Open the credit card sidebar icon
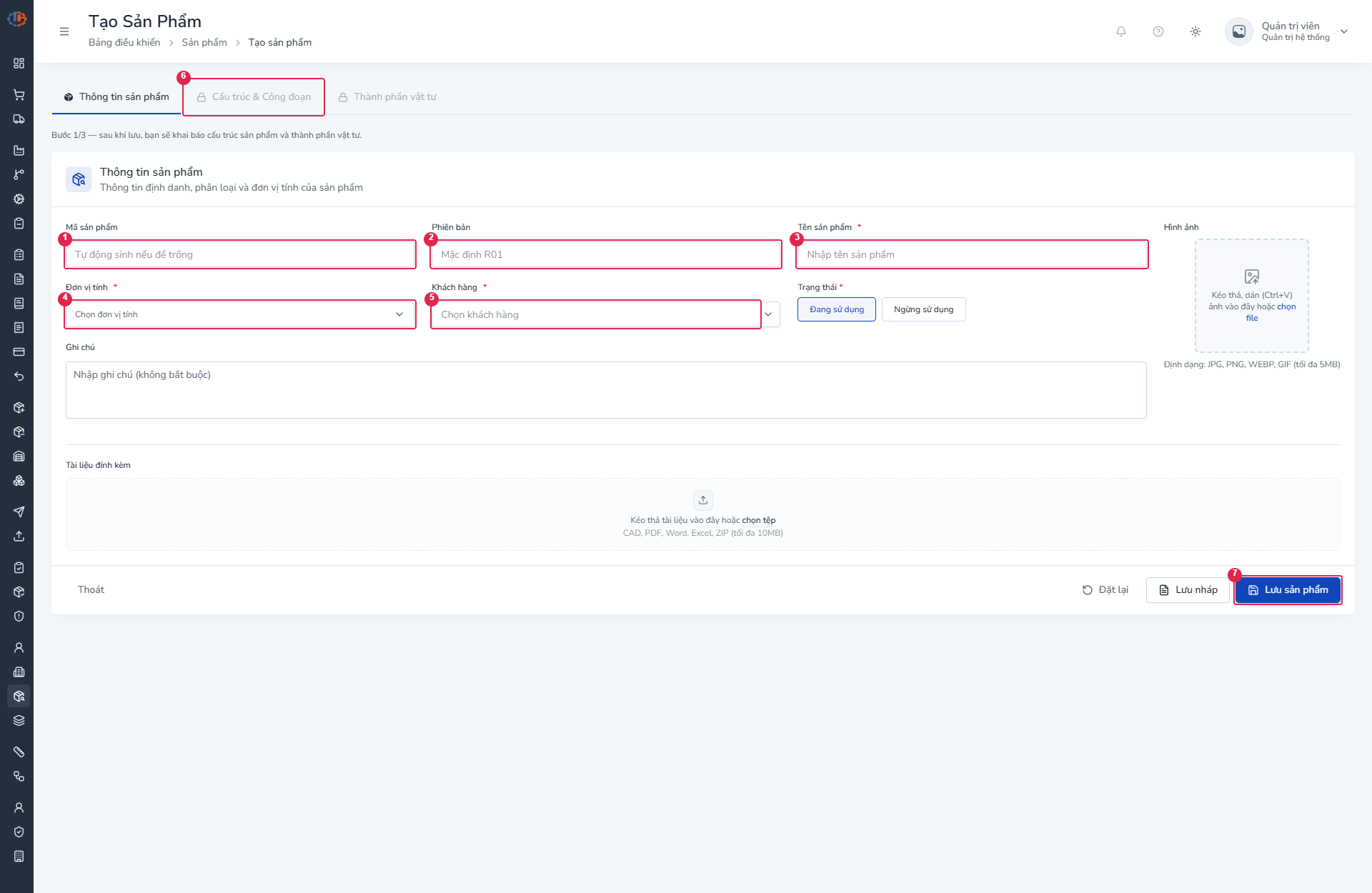Image resolution: width=1372 pixels, height=893 pixels. [x=19, y=352]
